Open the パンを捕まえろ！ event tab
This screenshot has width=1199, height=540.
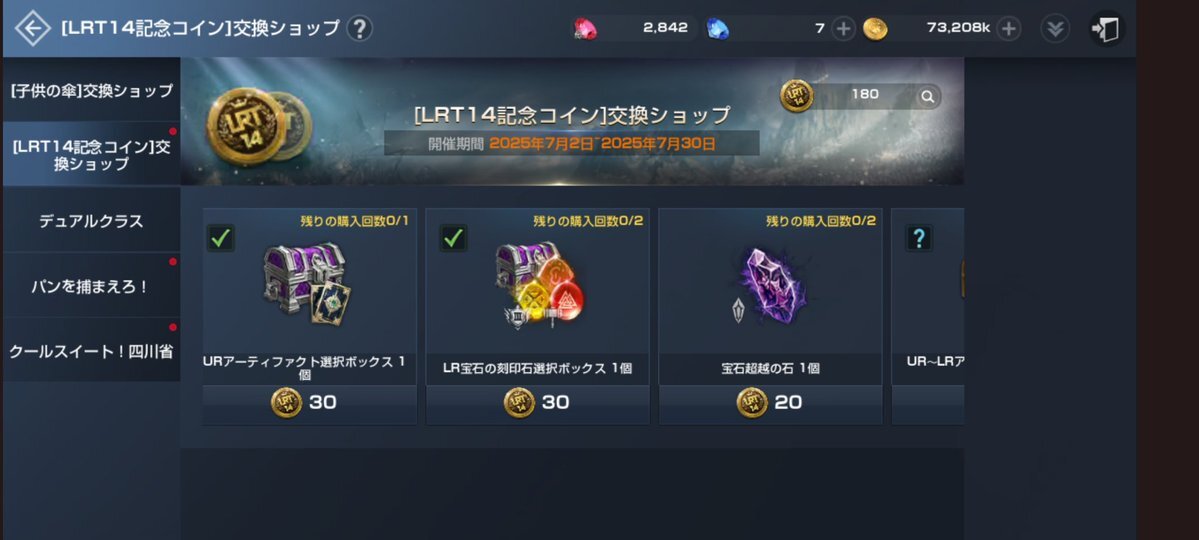click(x=92, y=287)
